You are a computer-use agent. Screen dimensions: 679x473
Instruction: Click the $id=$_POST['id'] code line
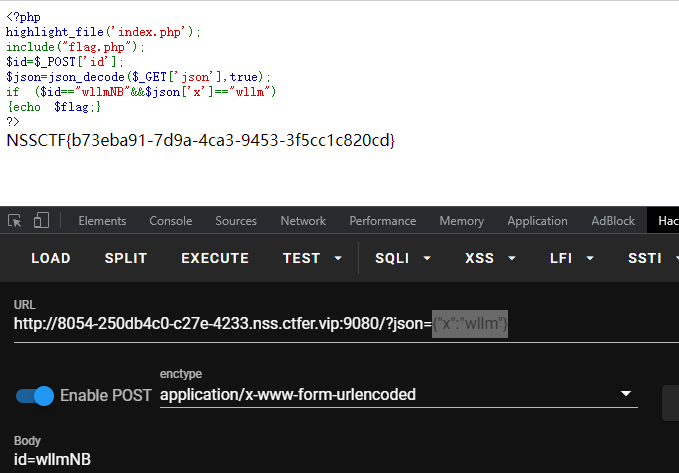click(x=65, y=62)
